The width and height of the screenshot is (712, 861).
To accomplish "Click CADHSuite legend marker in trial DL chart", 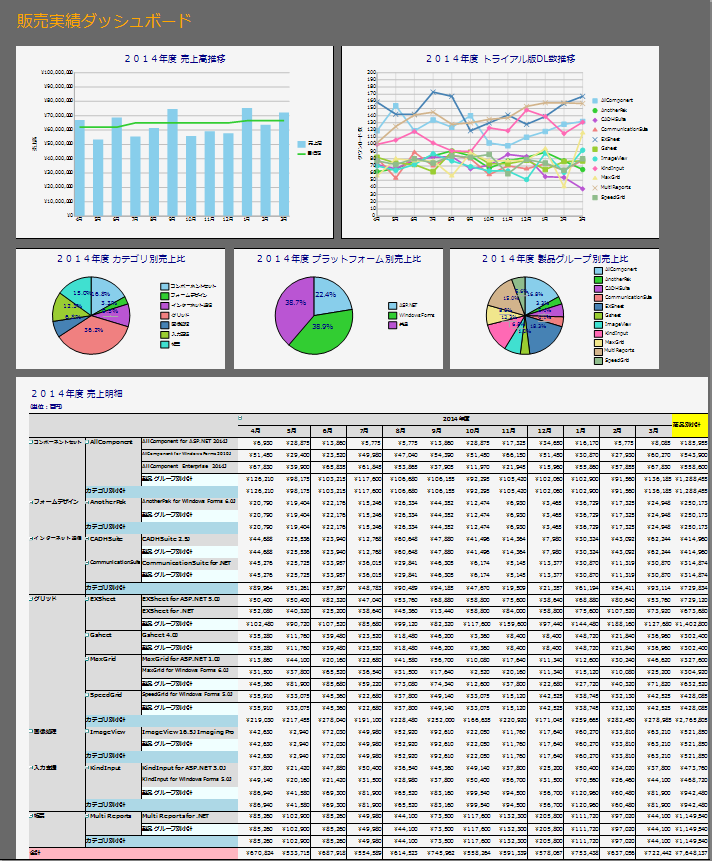I will (595, 120).
